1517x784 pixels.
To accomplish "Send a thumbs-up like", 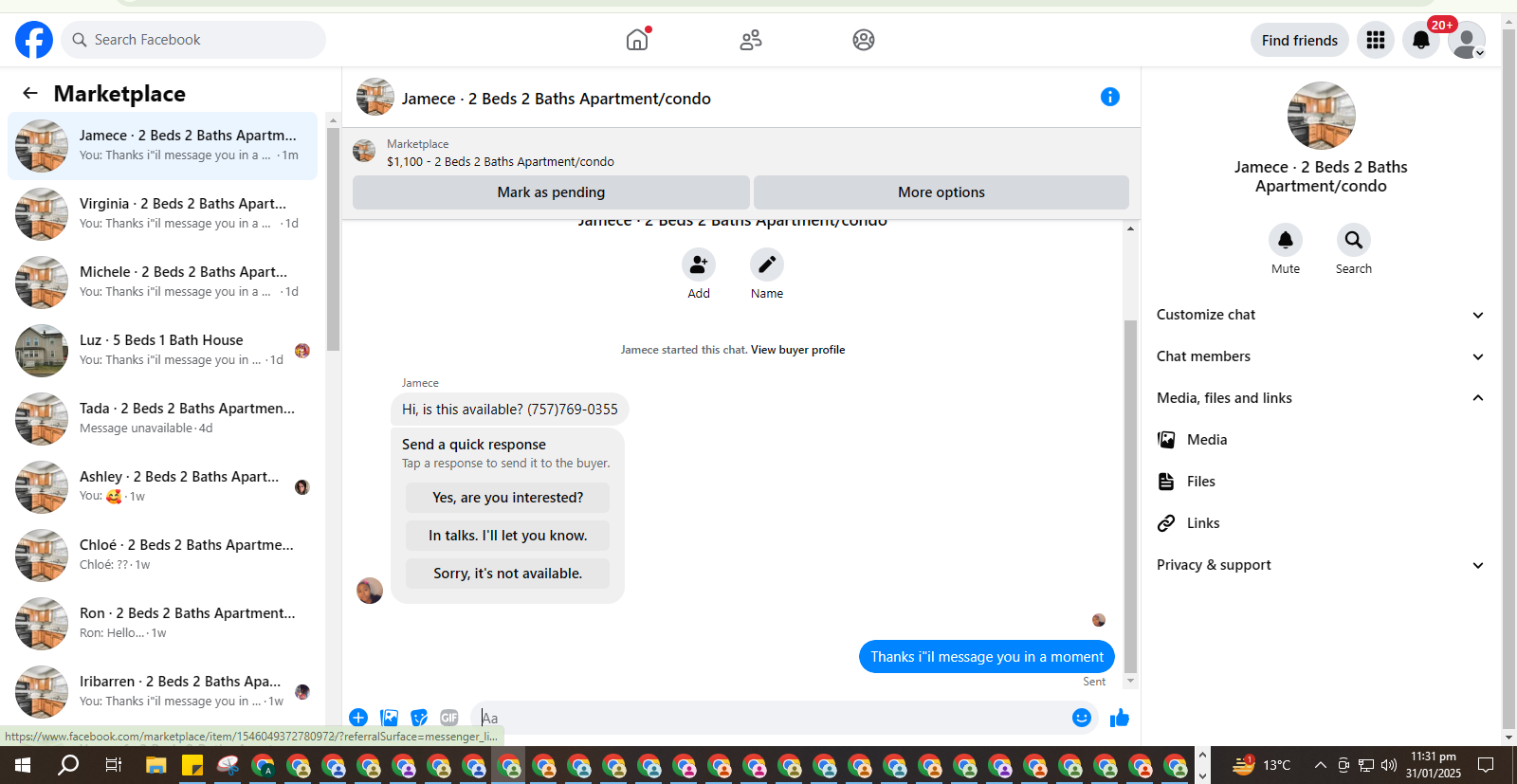I will pyautogui.click(x=1120, y=718).
